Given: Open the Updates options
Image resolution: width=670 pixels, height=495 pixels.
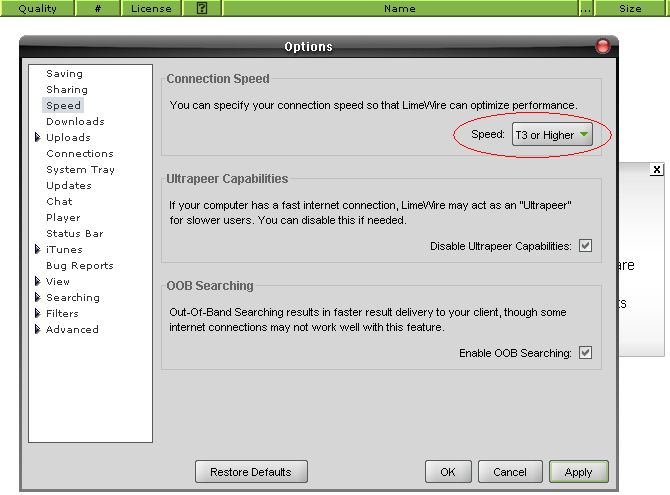Looking at the screenshot, I should click(68, 186).
